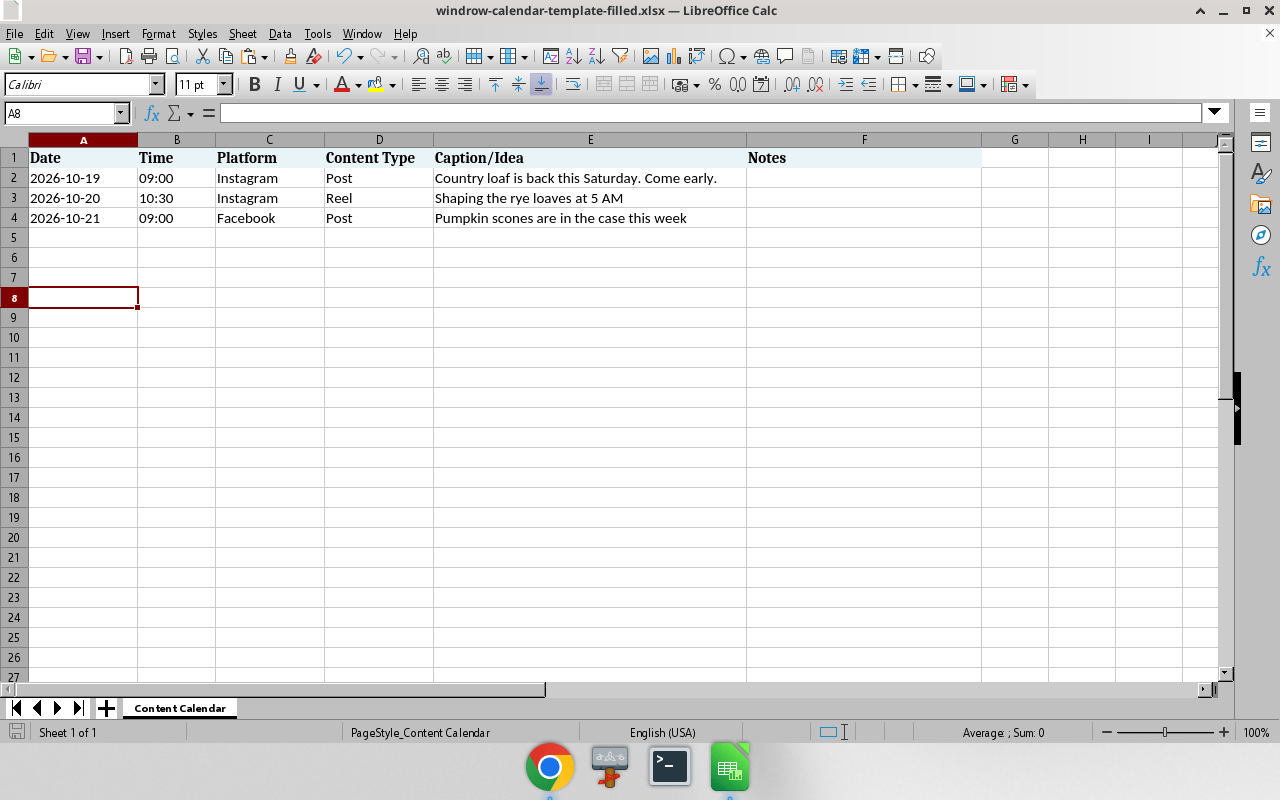Open the font color dropdown arrow
The height and width of the screenshot is (800, 1280).
click(x=358, y=85)
